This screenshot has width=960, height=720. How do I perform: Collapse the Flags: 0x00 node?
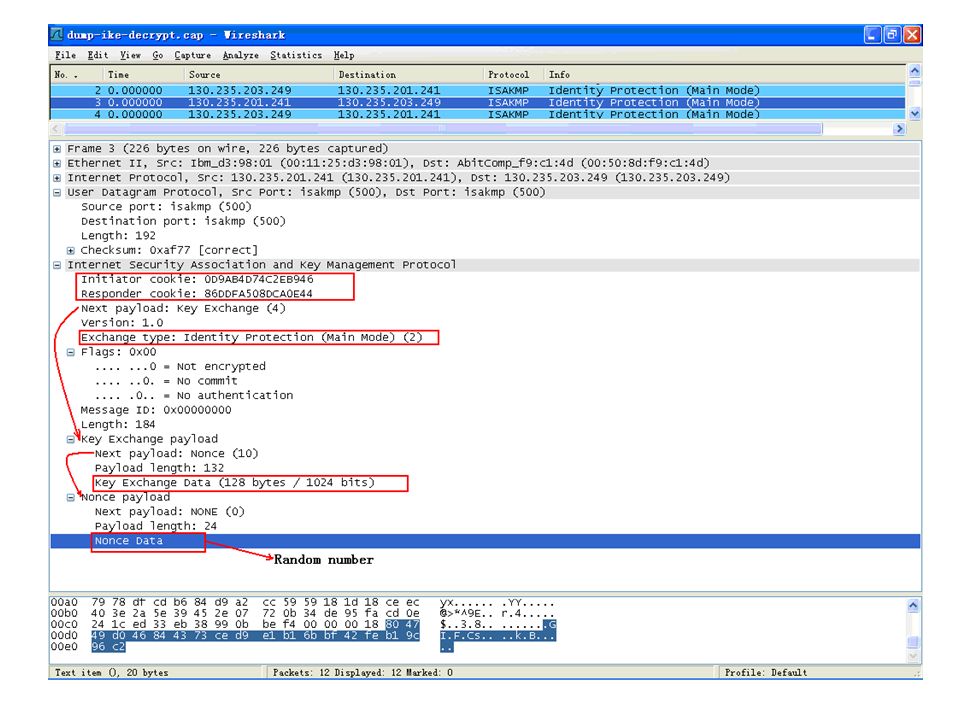(x=71, y=353)
